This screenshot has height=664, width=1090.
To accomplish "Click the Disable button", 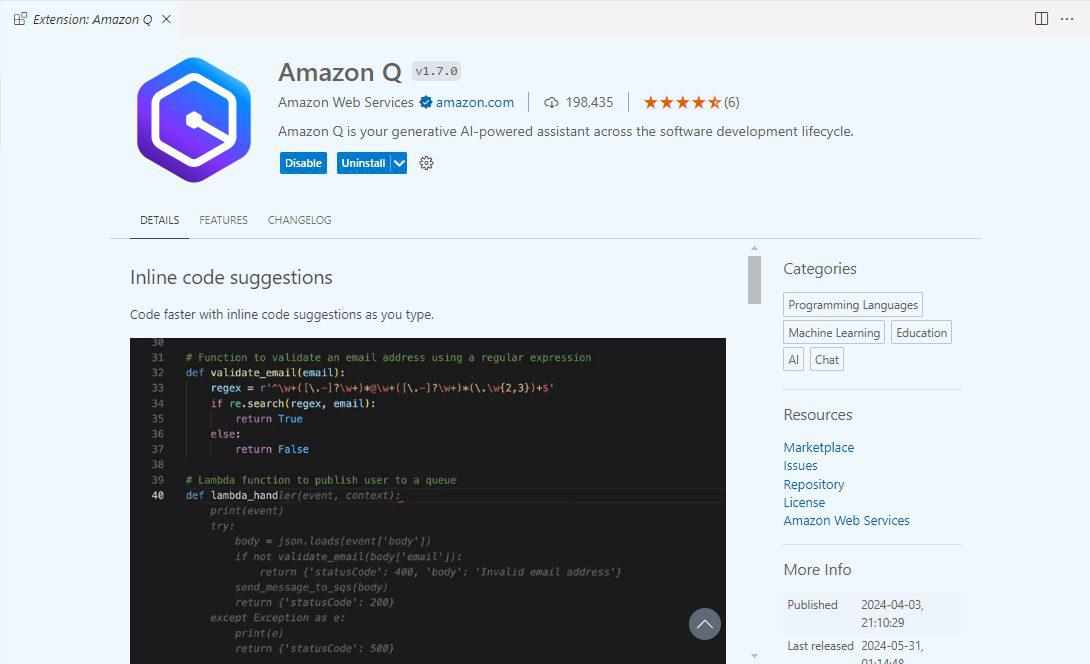I will coord(303,163).
